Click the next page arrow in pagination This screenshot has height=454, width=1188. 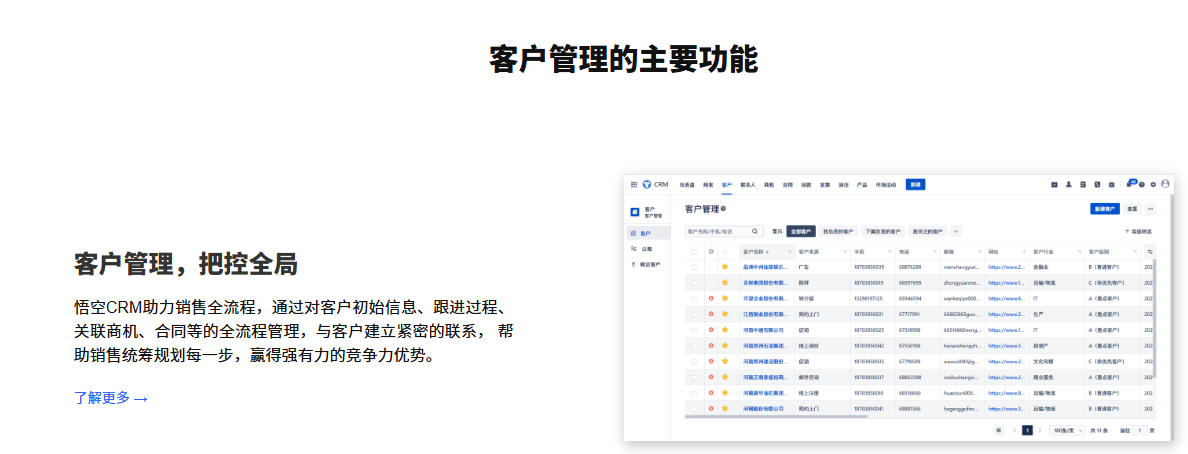tap(1040, 430)
